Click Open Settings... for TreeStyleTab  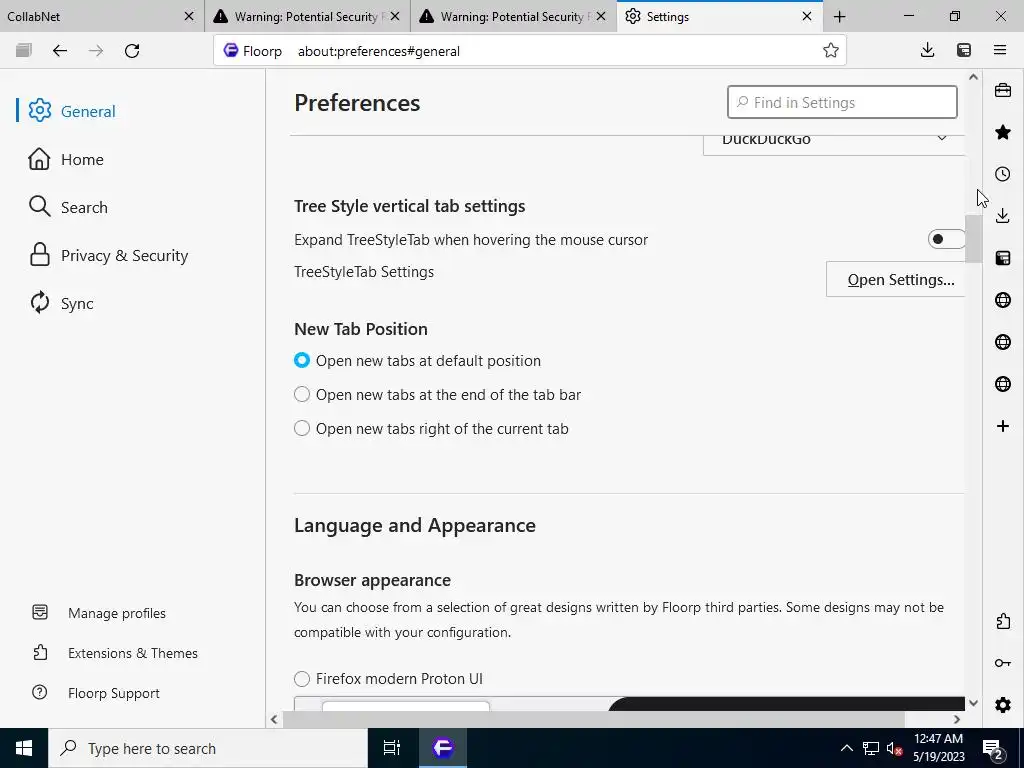coord(895,280)
